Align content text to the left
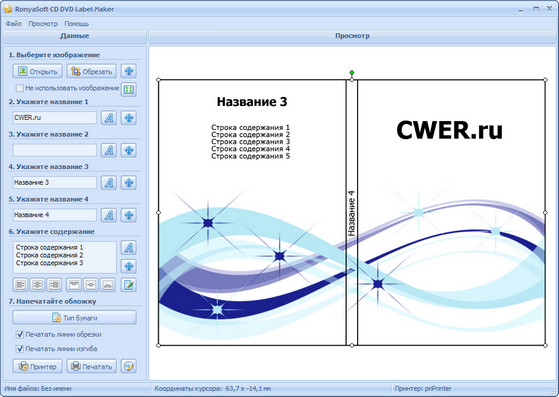This screenshot has width=559, height=397. [x=21, y=285]
